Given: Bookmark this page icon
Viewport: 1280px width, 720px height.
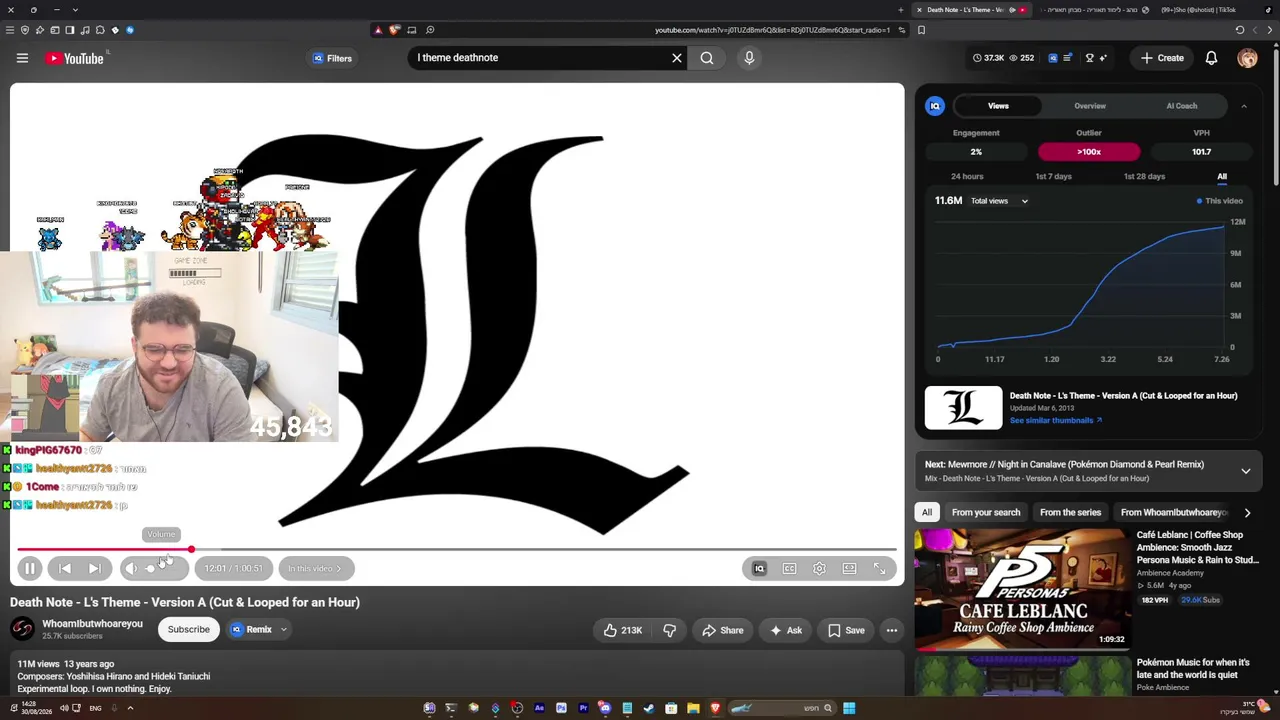Looking at the screenshot, I should coord(921,30).
